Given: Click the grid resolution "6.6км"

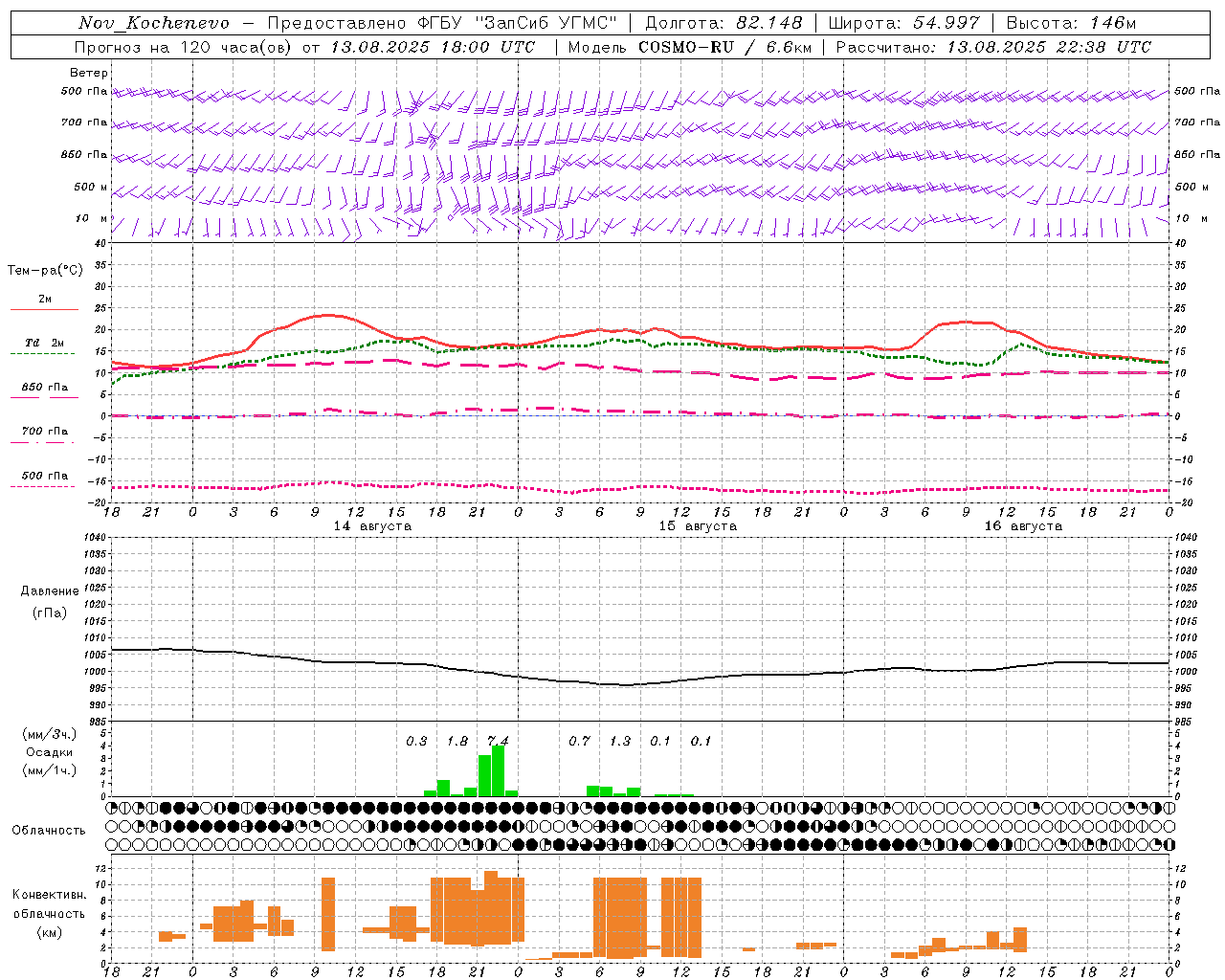Looking at the screenshot, I should (789, 47).
